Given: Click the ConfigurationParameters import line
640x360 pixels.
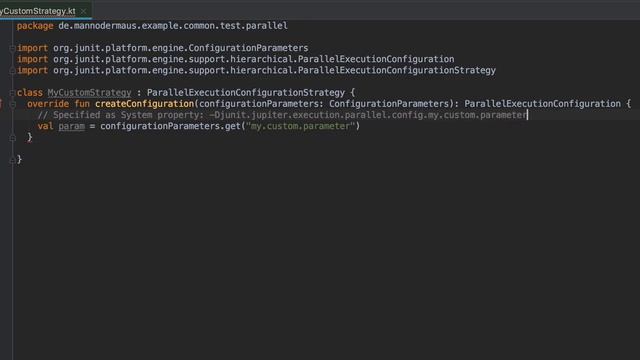Looking at the screenshot, I should coord(162,48).
